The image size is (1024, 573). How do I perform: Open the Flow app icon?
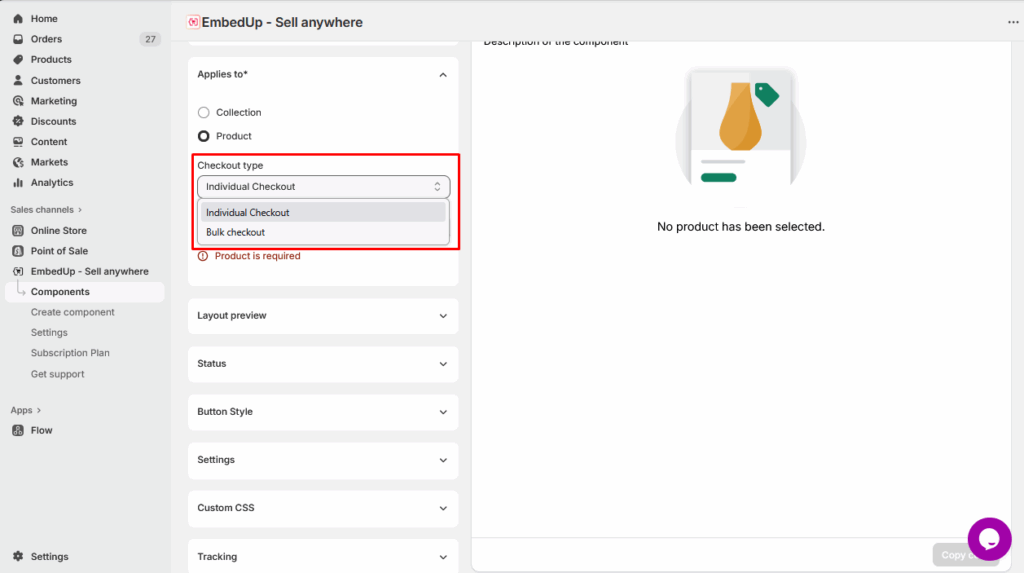(x=18, y=431)
